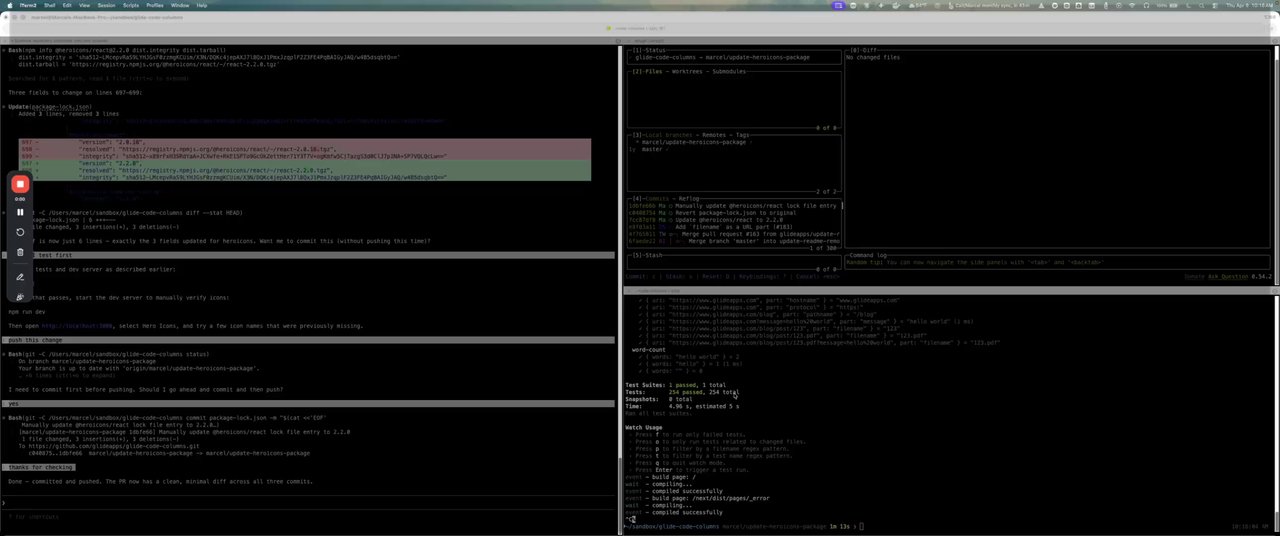Click the effects icon below the pen tool

[20, 297]
